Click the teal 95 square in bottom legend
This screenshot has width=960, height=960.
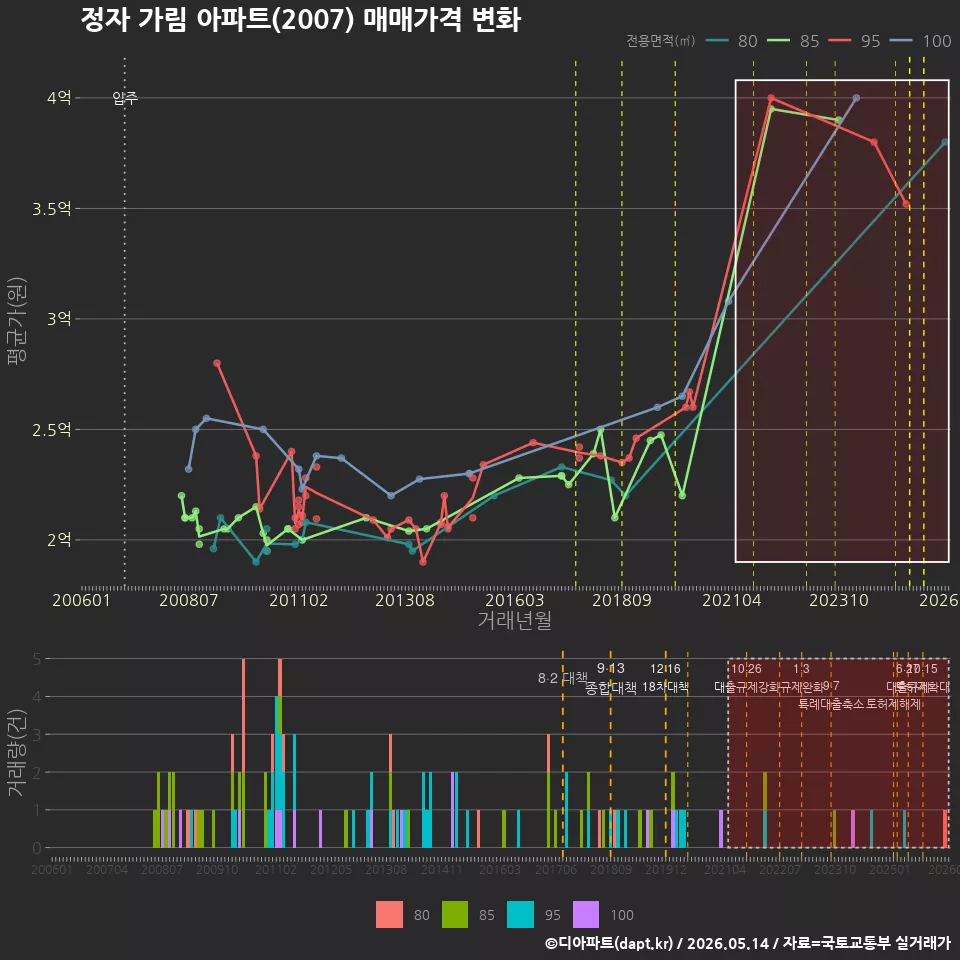[x=520, y=915]
